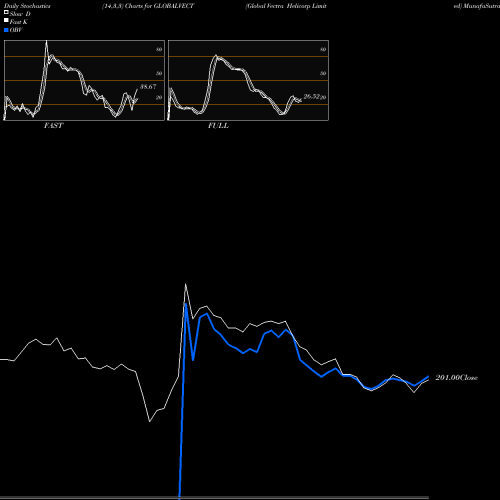Click the 50 level label in FULL chart
500x500 pixels.
click(x=323, y=73)
